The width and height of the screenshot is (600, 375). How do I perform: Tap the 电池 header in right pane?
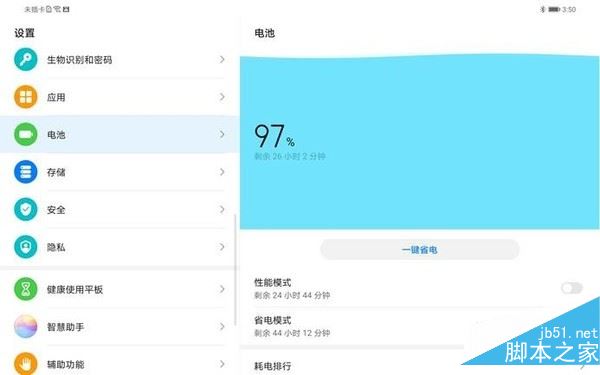point(264,33)
